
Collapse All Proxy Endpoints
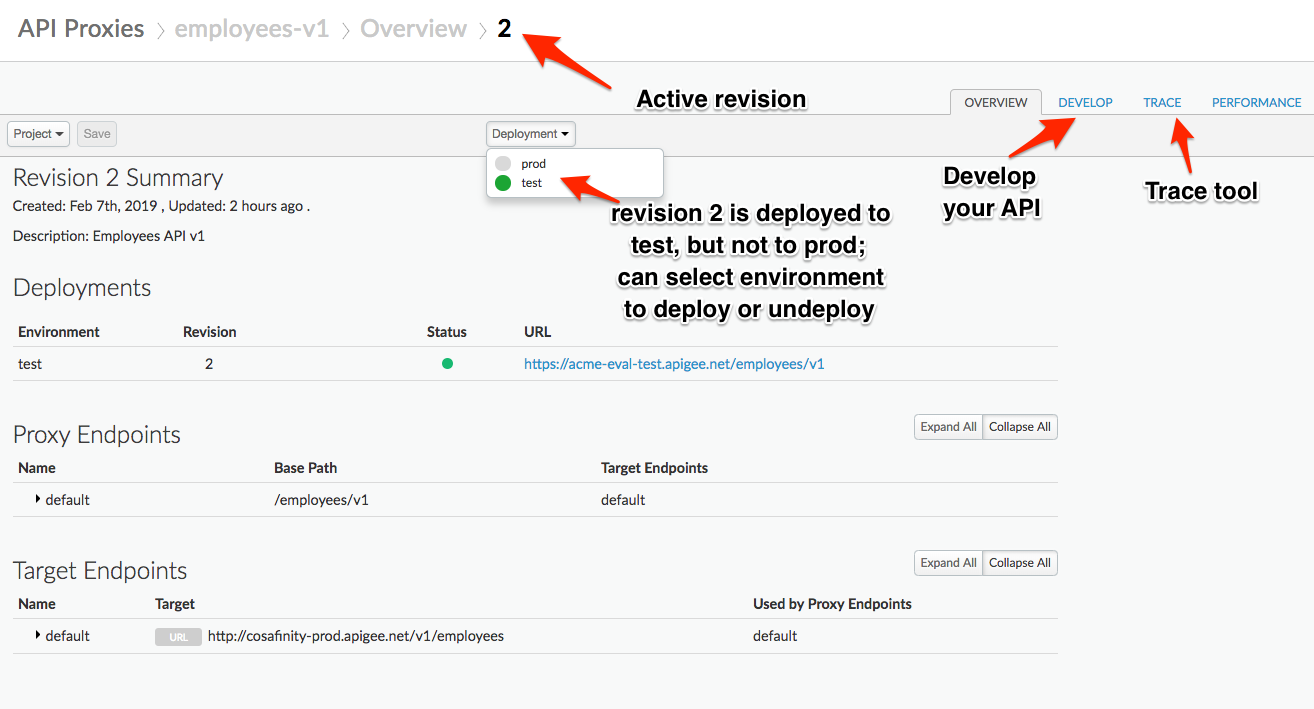[1020, 427]
